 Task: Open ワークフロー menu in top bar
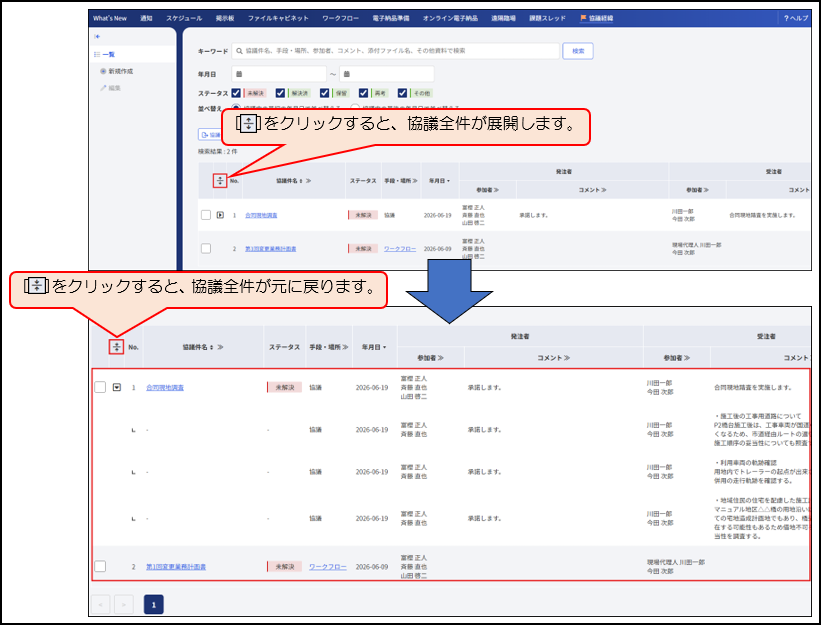[340, 18]
